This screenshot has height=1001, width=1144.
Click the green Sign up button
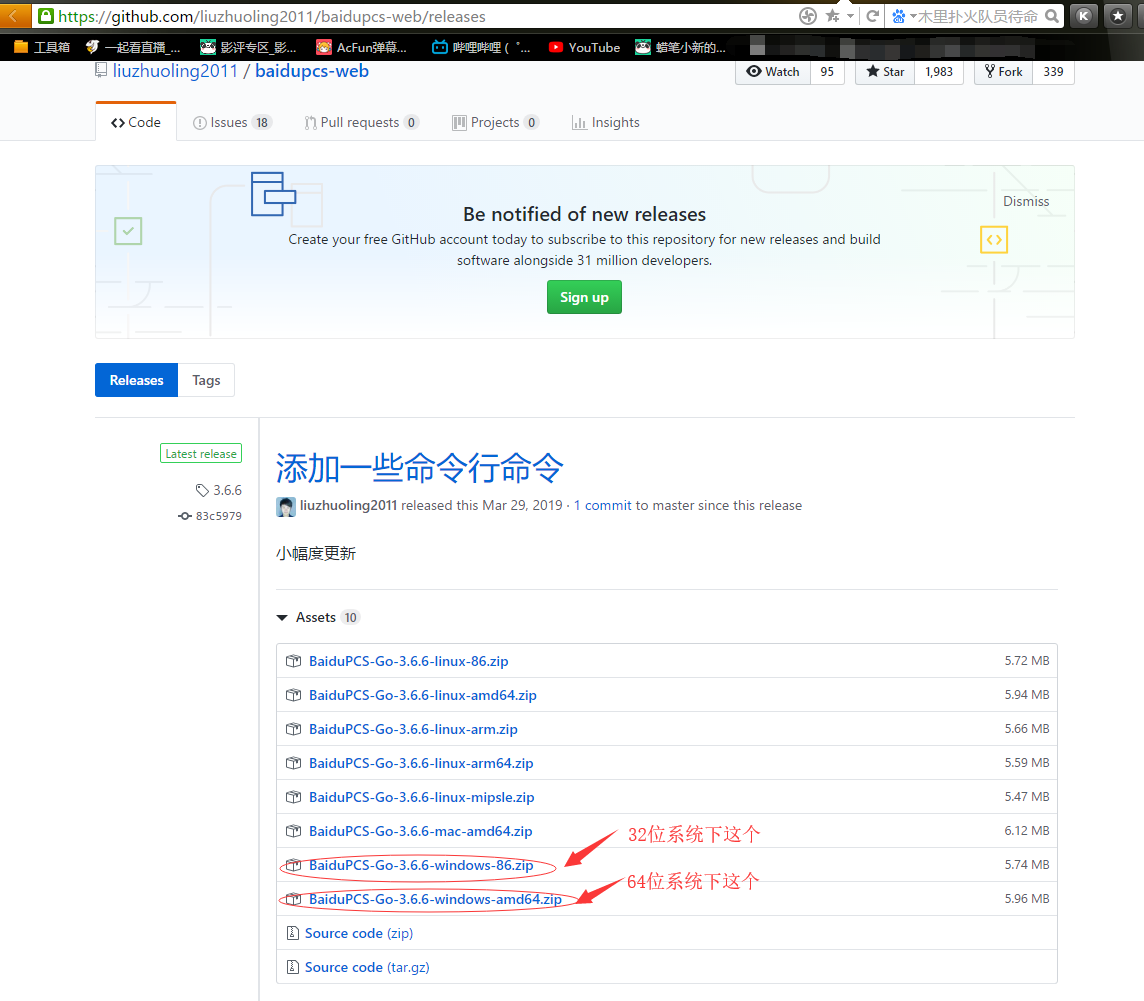pos(584,297)
